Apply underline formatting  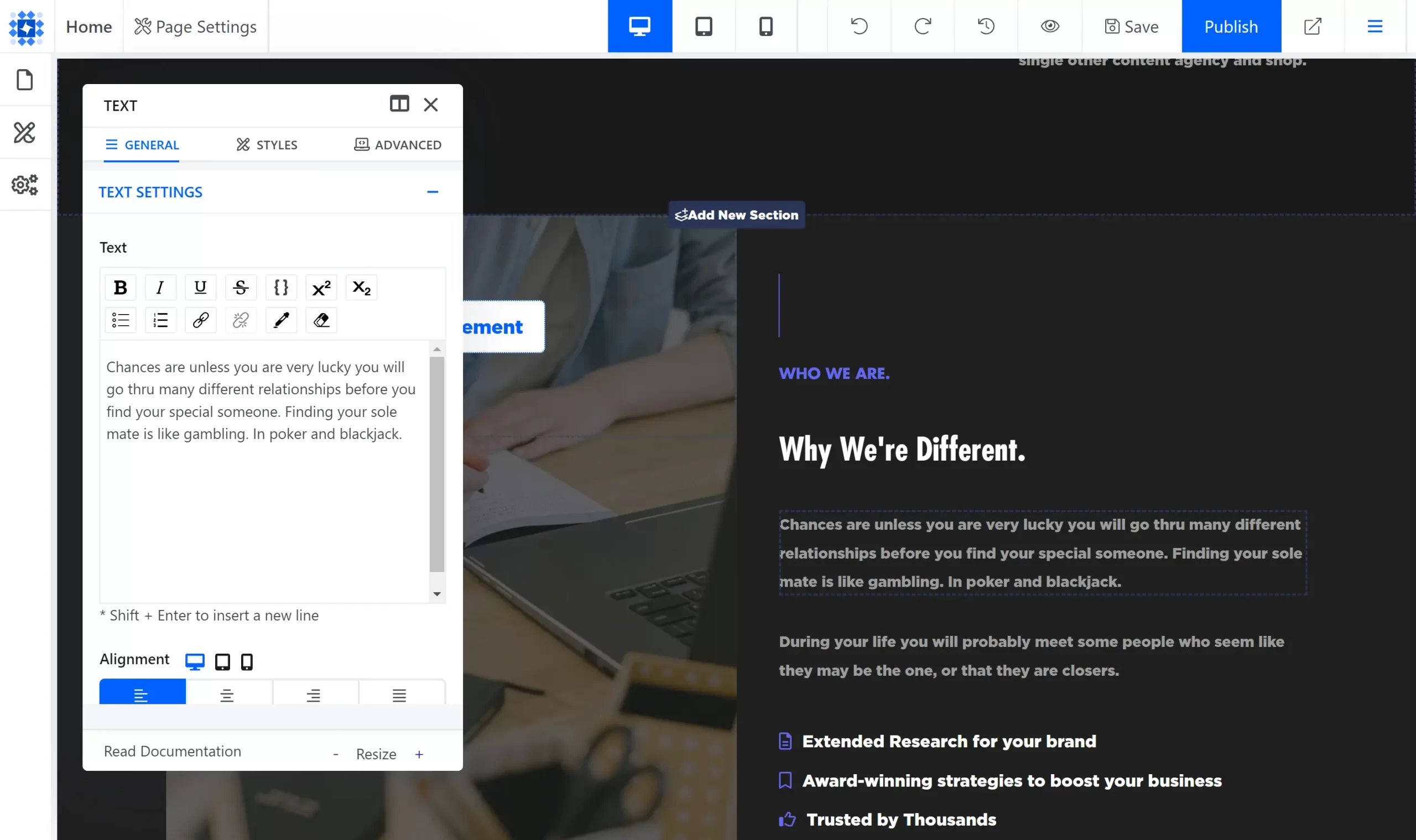tap(200, 288)
